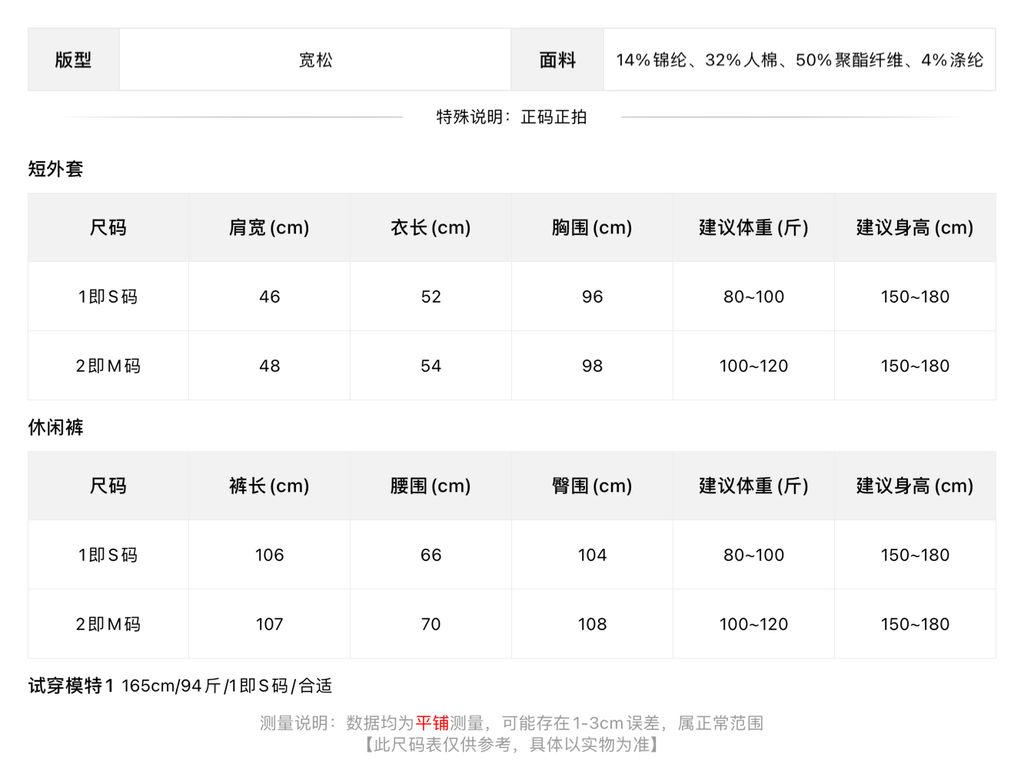Click 建议体重(斤) header in the 短外套 table
The image size is (1024, 783).
coord(754,227)
